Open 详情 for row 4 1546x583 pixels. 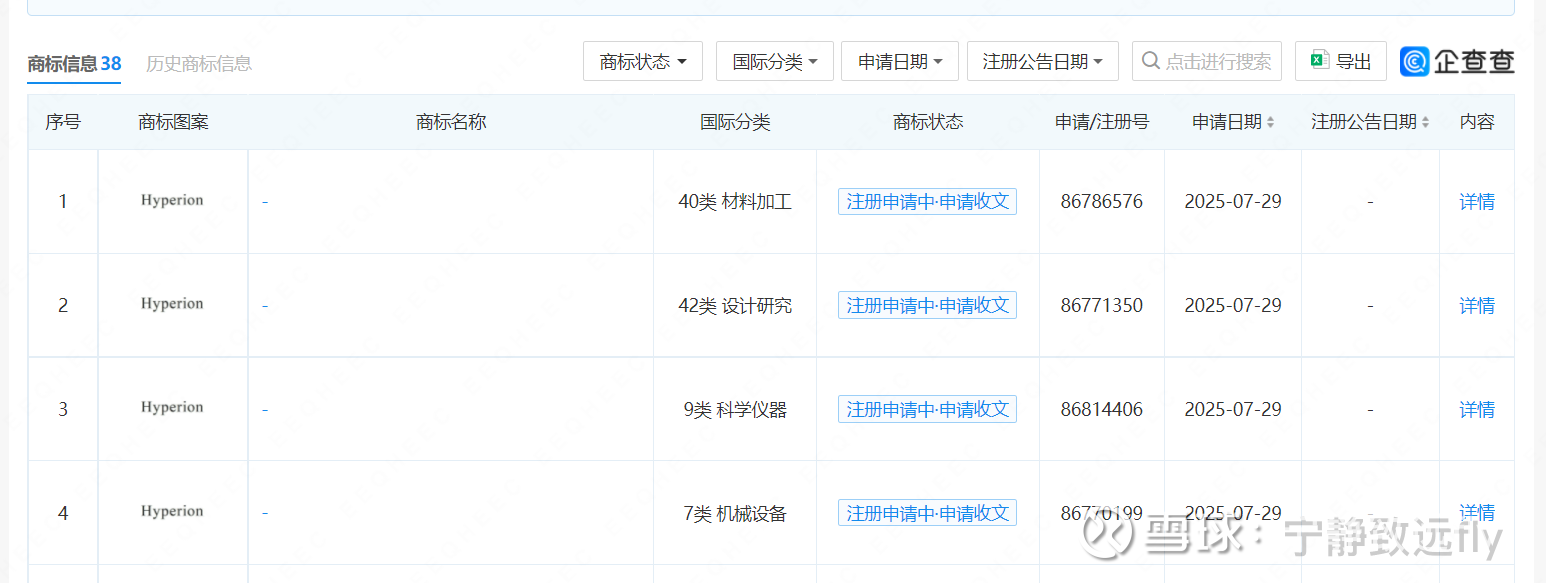click(1477, 513)
